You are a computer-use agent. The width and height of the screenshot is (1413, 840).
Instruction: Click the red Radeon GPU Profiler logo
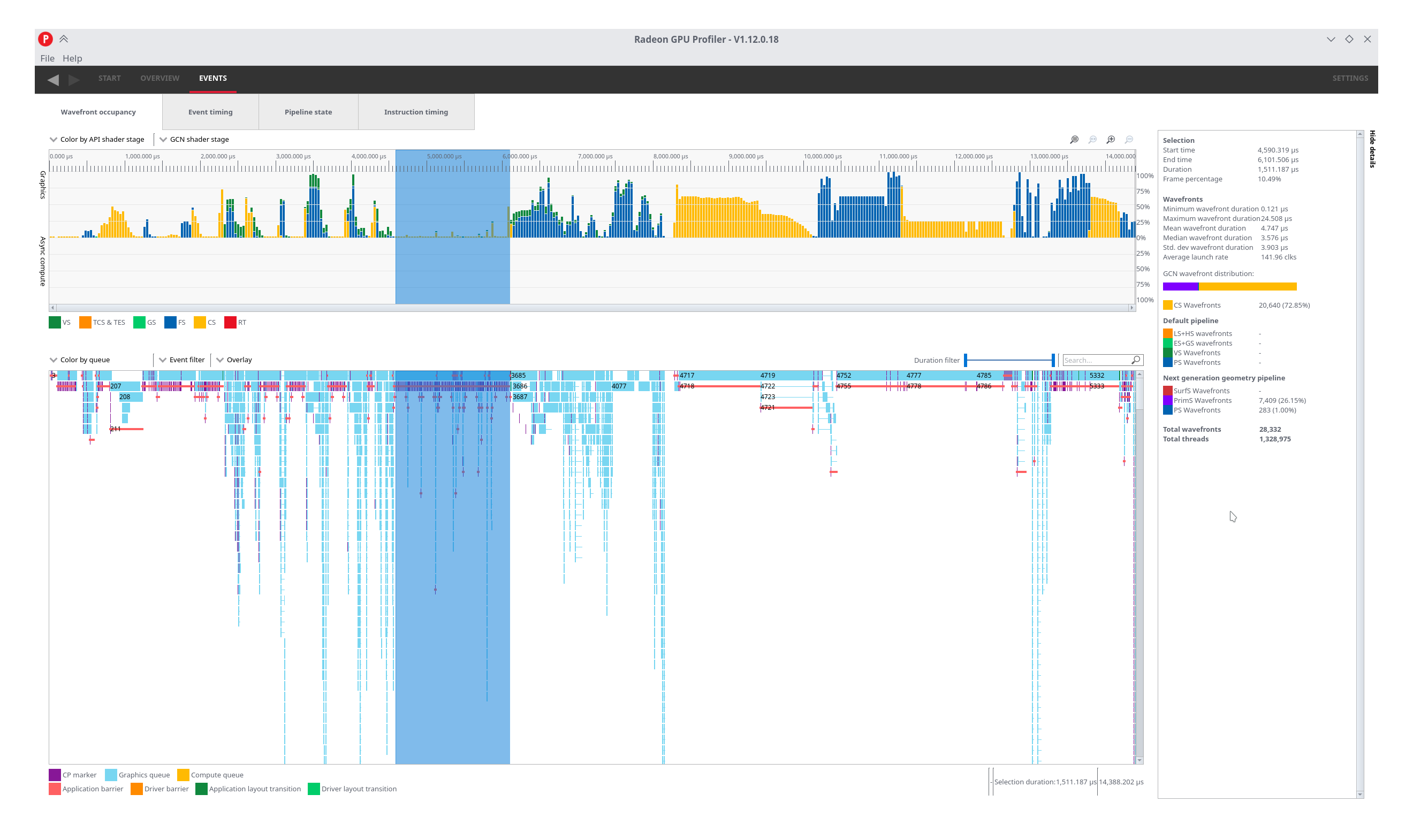[x=45, y=39]
